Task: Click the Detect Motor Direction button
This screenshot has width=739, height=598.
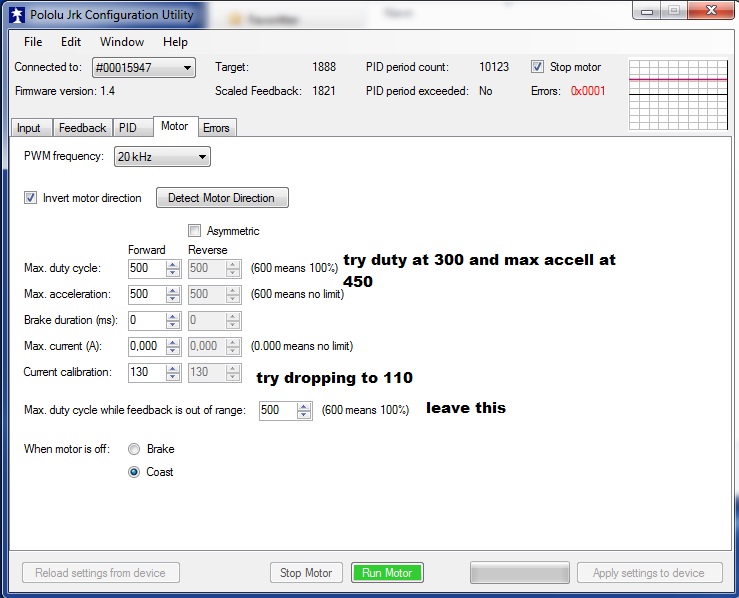Action: (222, 198)
